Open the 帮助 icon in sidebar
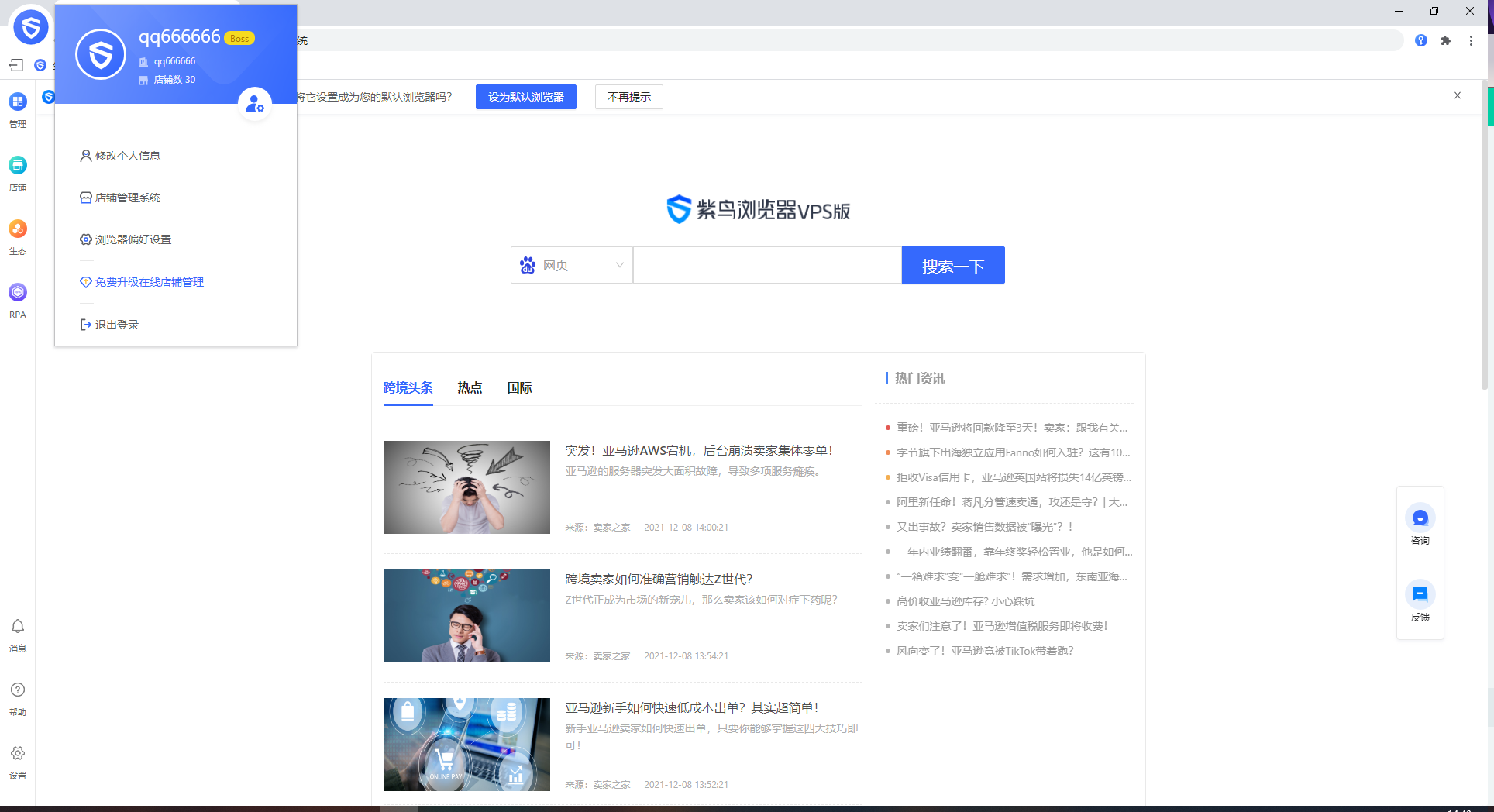The width and height of the screenshot is (1494, 812). click(17, 698)
